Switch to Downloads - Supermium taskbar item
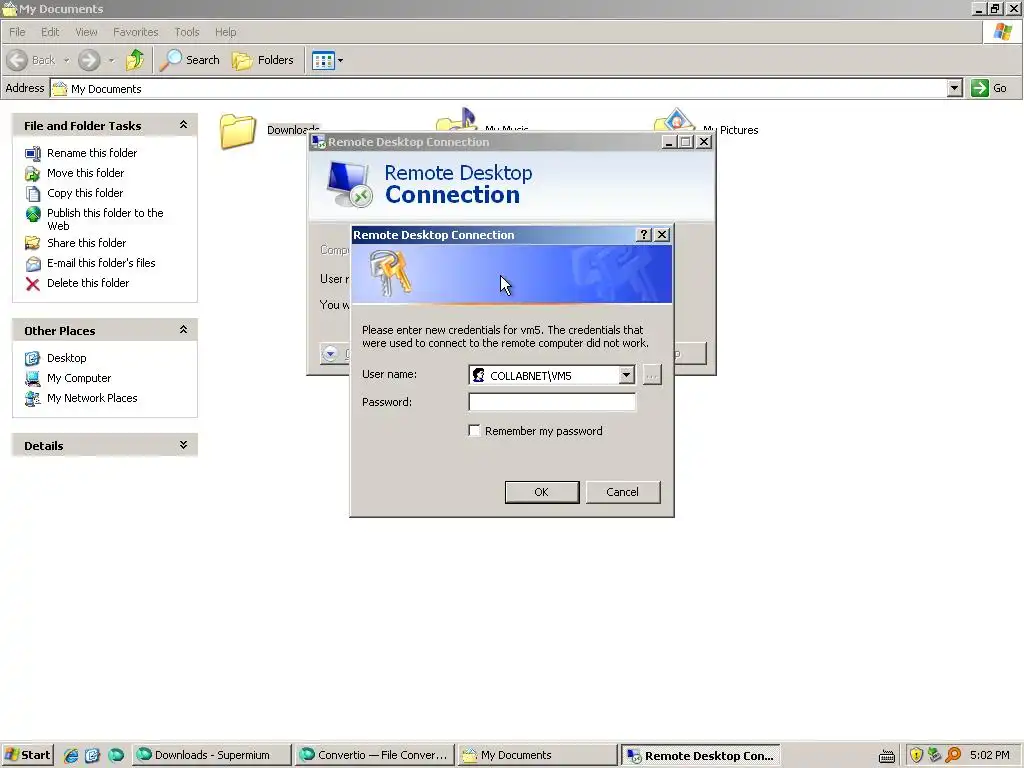 click(x=212, y=756)
